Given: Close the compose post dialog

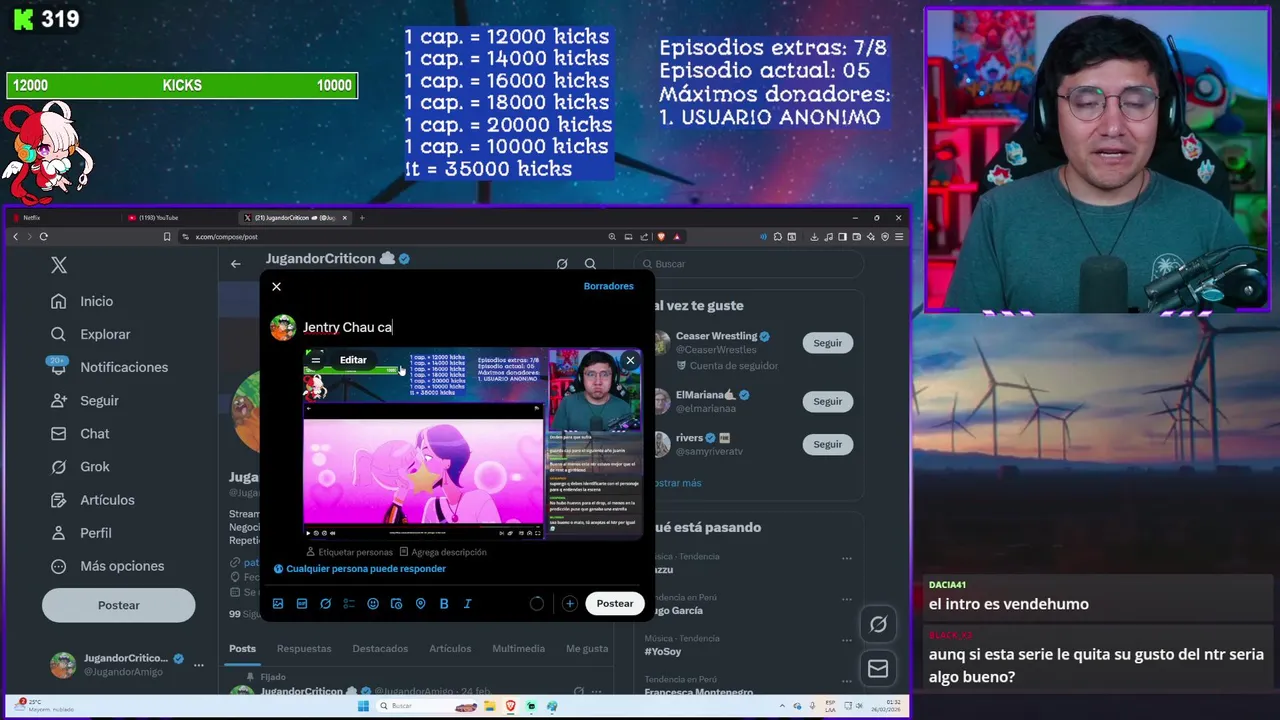Looking at the screenshot, I should pos(277,287).
